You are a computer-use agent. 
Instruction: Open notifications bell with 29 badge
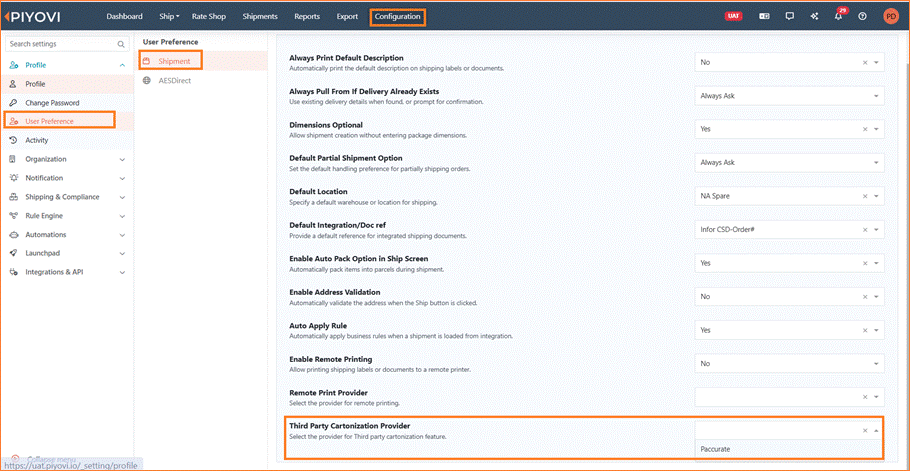(x=839, y=16)
